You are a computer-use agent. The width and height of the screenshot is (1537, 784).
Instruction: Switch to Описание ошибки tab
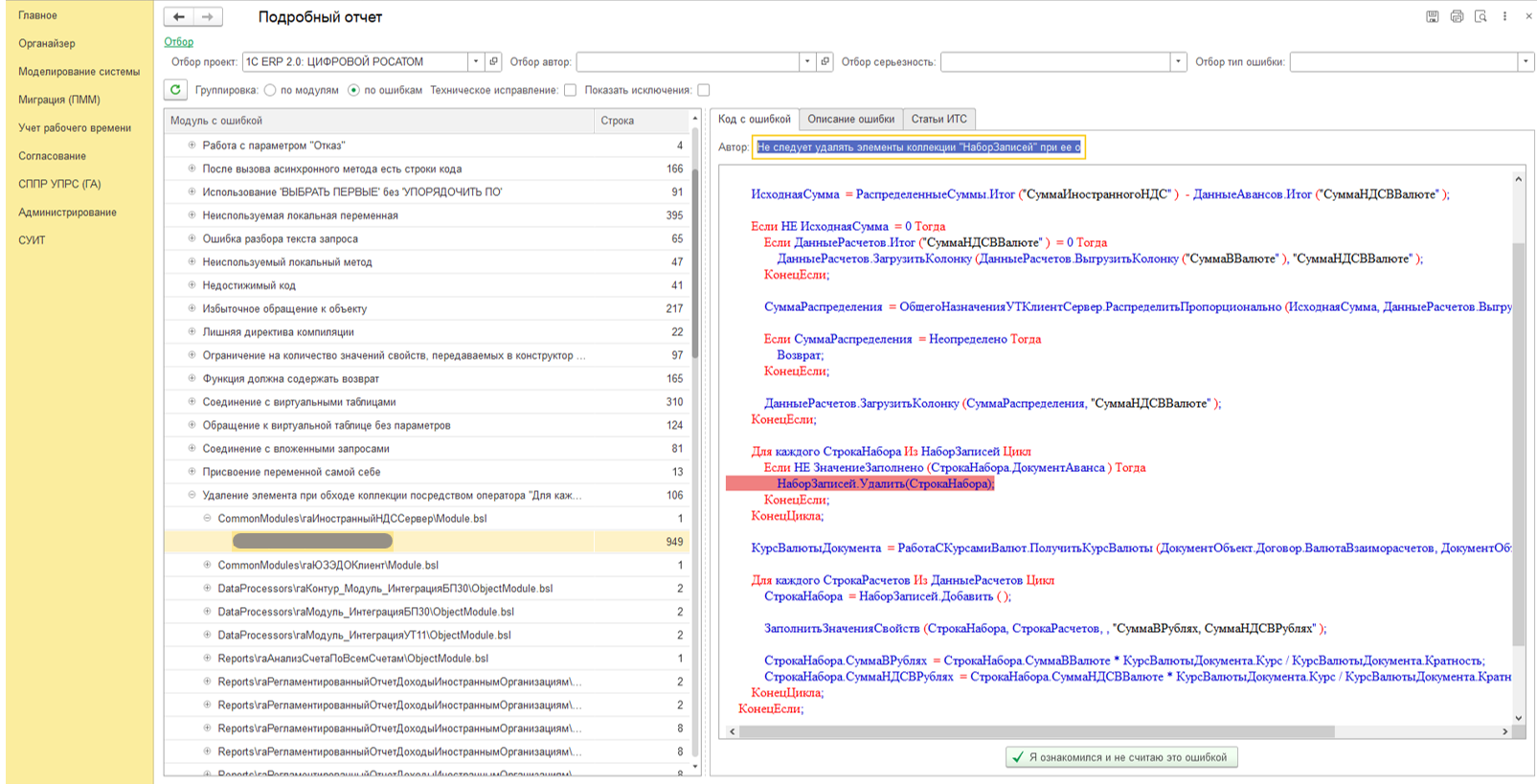(x=850, y=119)
